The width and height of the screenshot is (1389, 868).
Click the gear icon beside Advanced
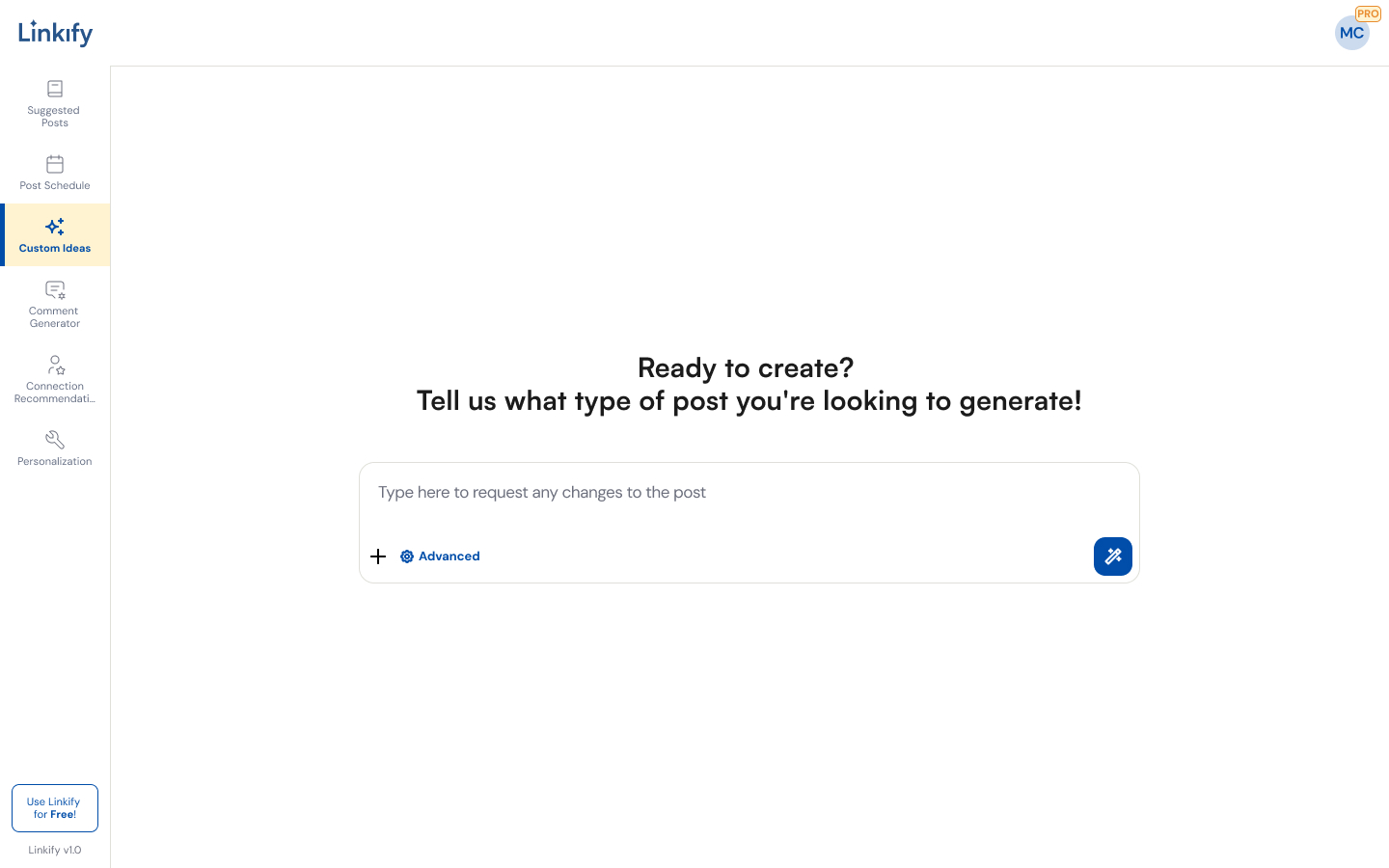407,556
